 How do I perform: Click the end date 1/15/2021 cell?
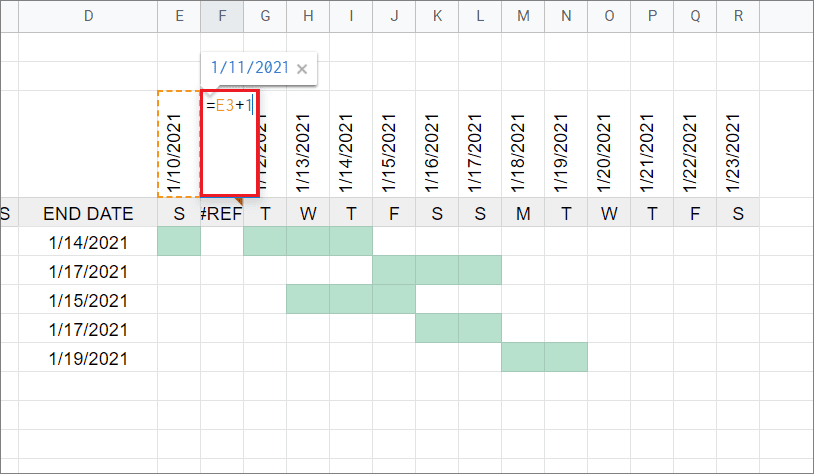click(88, 300)
